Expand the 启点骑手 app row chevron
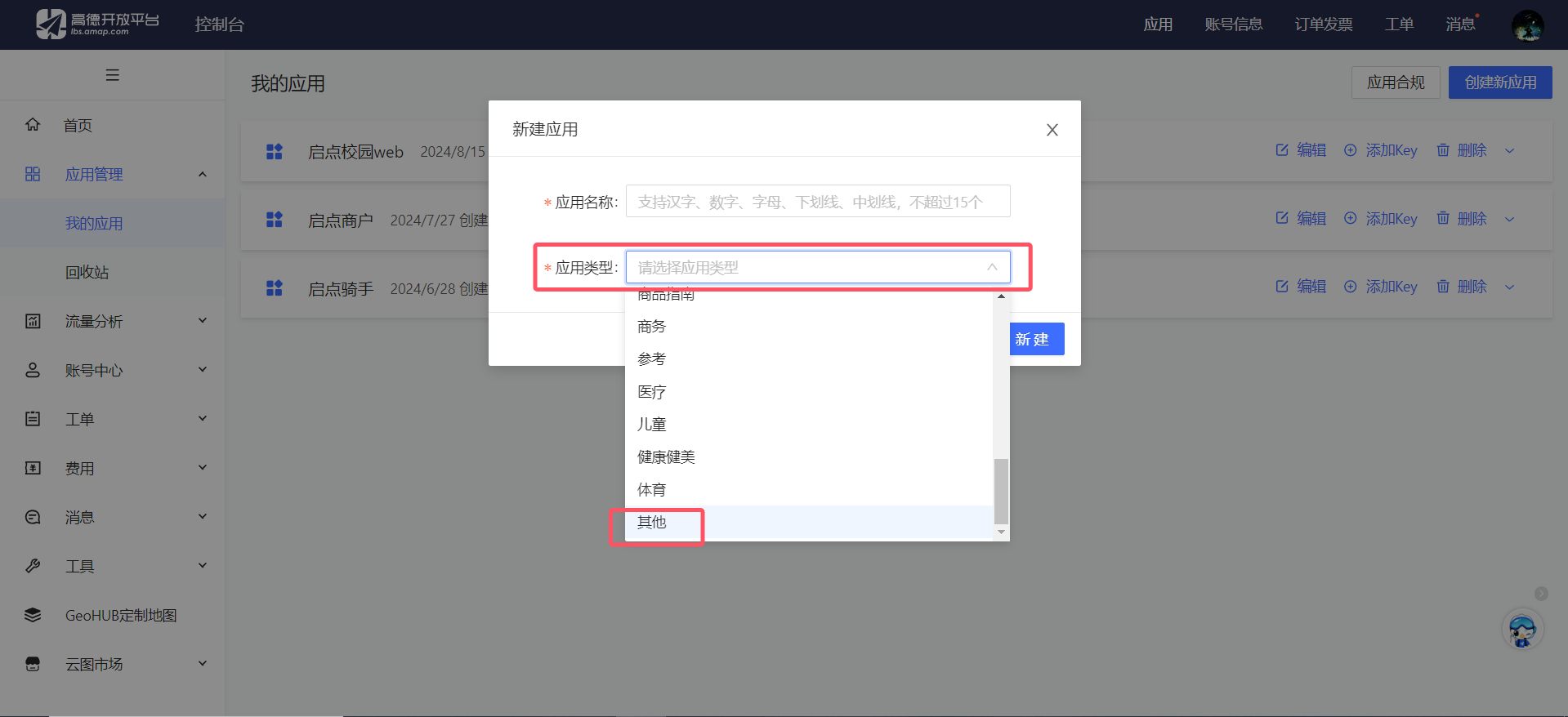The image size is (1568, 717). (1509, 287)
